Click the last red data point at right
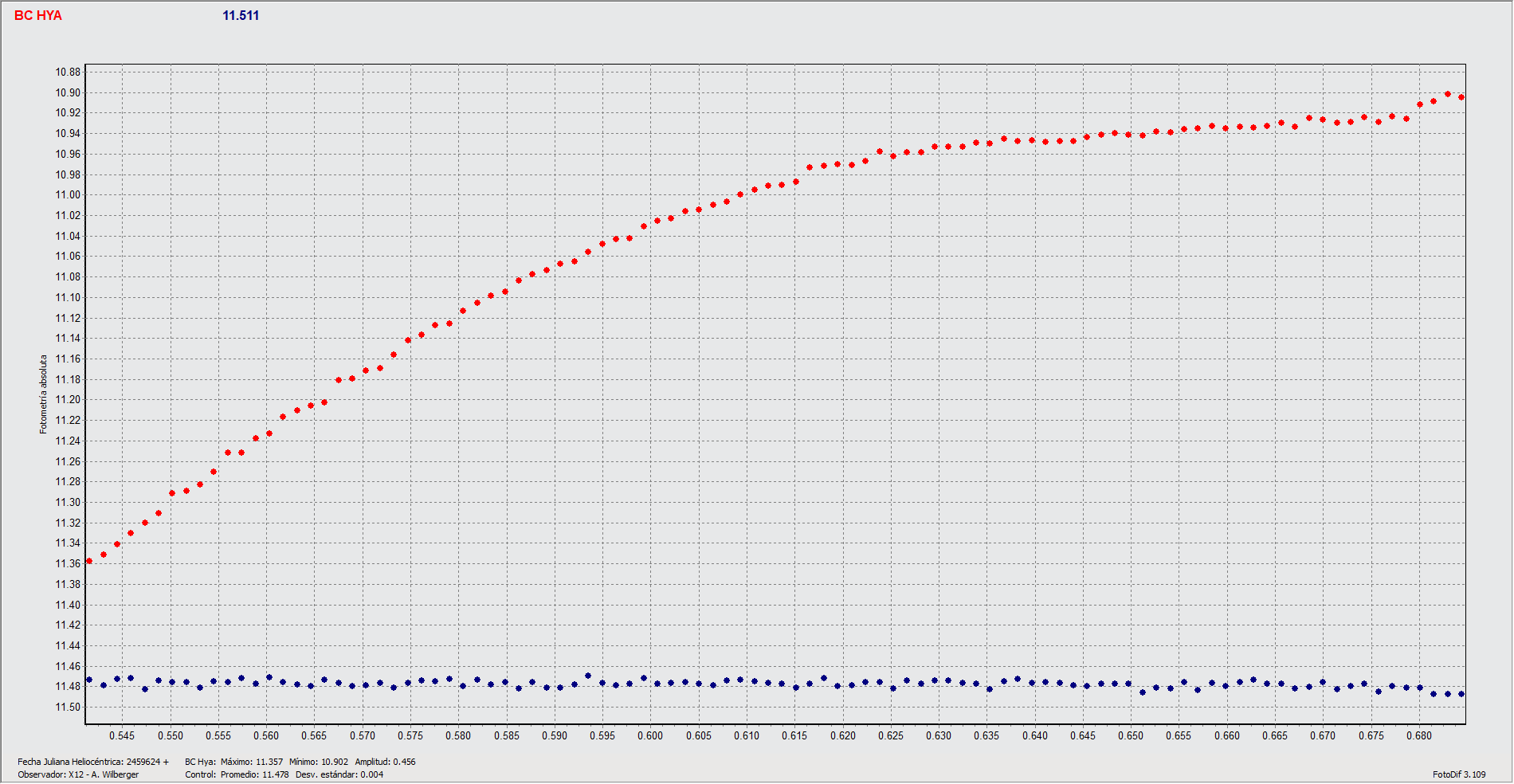1514x784 pixels. [1461, 97]
